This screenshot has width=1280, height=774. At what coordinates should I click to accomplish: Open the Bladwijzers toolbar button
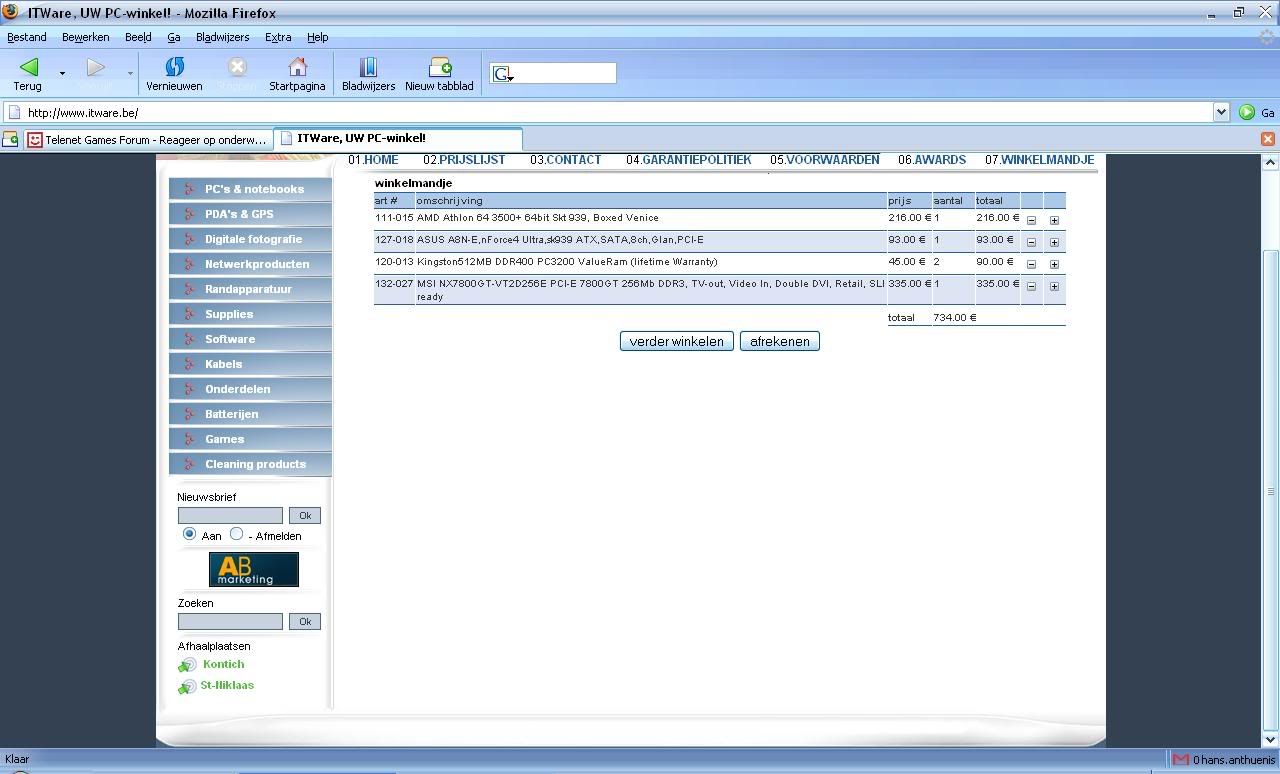pos(368,74)
